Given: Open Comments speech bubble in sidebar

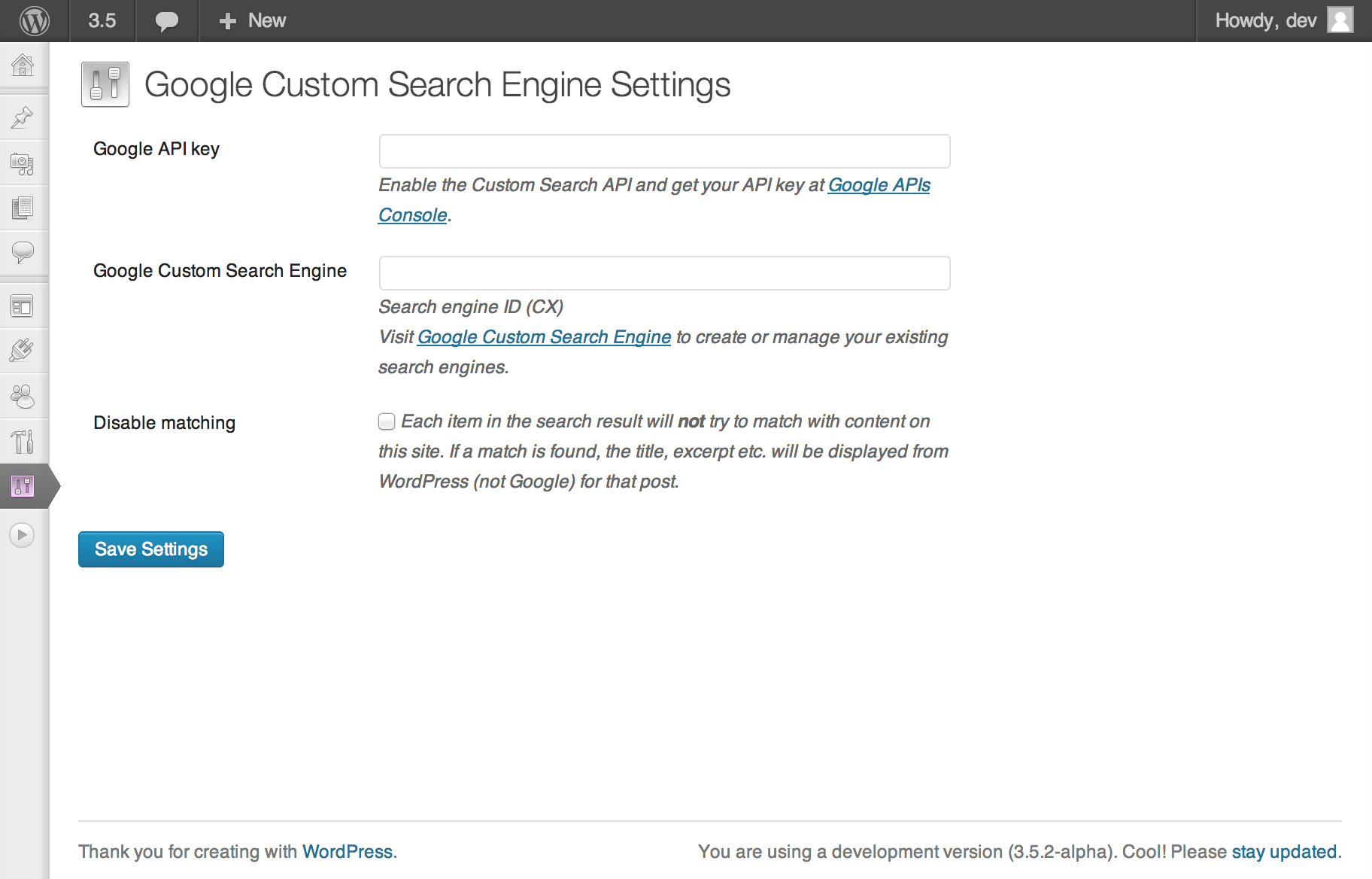Looking at the screenshot, I should (23, 252).
